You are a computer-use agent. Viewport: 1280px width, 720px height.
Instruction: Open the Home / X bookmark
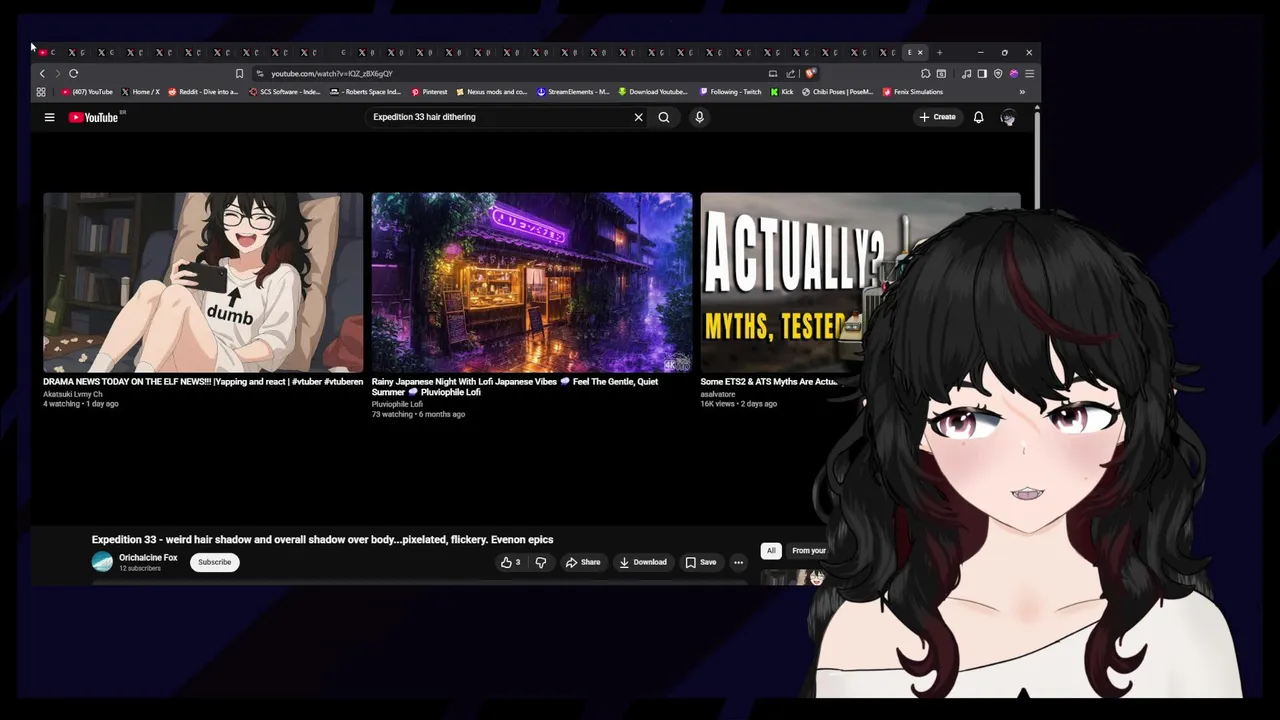coord(140,92)
